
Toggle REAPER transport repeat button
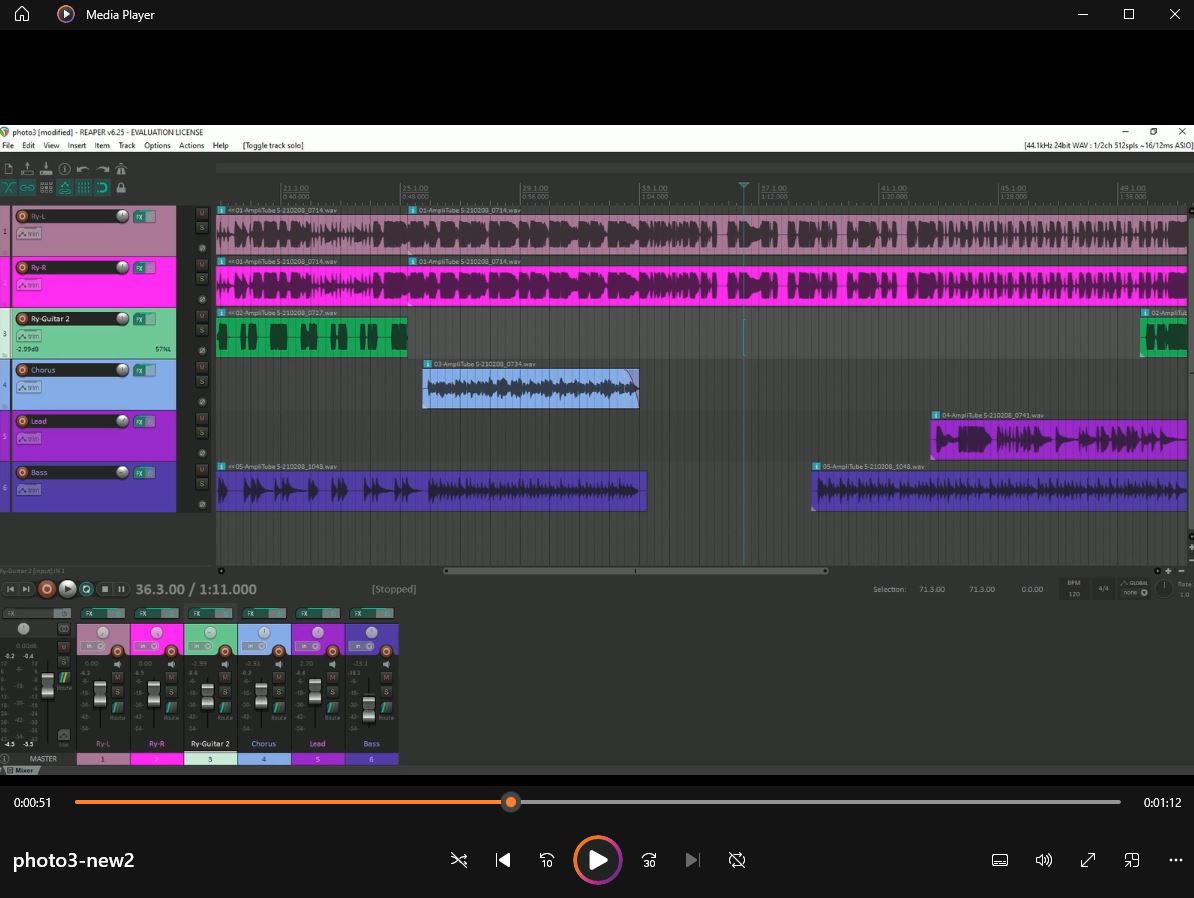click(x=87, y=589)
